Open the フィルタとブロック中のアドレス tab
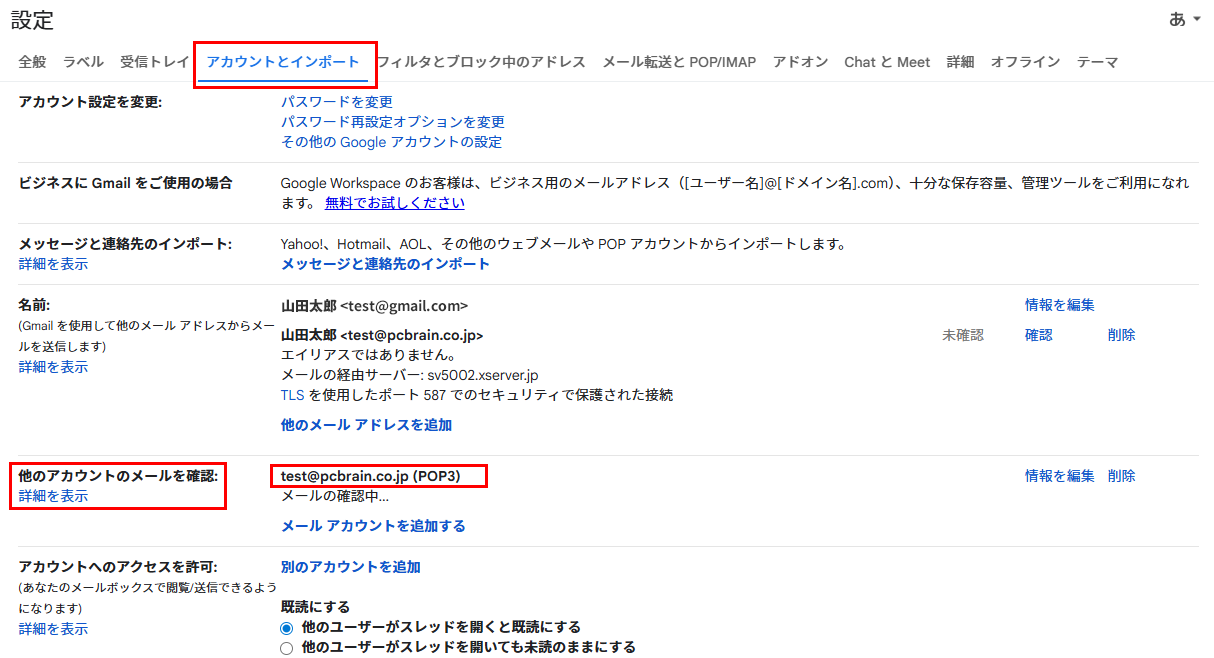The height and width of the screenshot is (658, 1214). (x=481, y=61)
